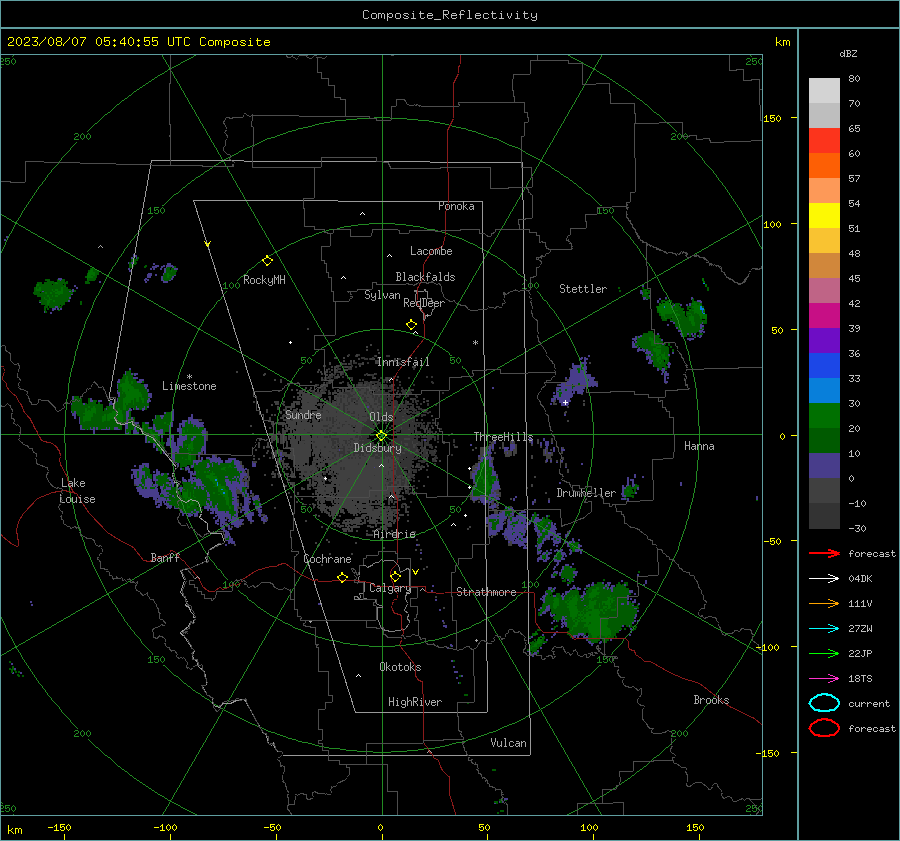Click the slate purple 10-0 dBZ swatch
The width and height of the screenshot is (900, 841).
(824, 466)
